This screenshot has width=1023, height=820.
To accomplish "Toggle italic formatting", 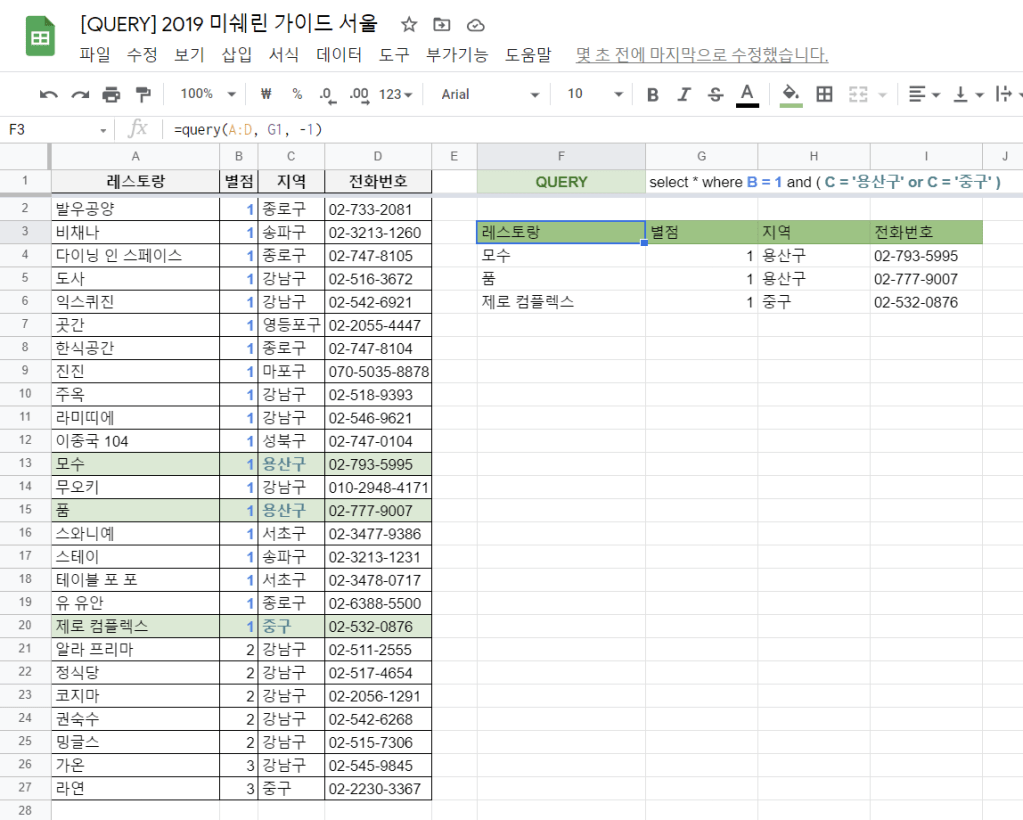I will click(x=684, y=94).
